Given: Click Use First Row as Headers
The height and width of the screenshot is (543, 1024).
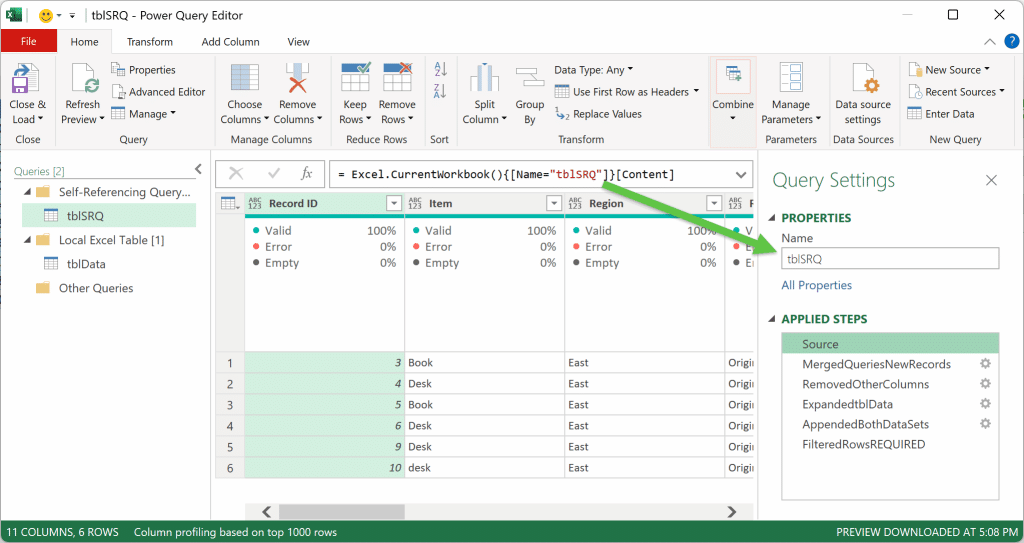Looking at the screenshot, I should click(x=626, y=92).
